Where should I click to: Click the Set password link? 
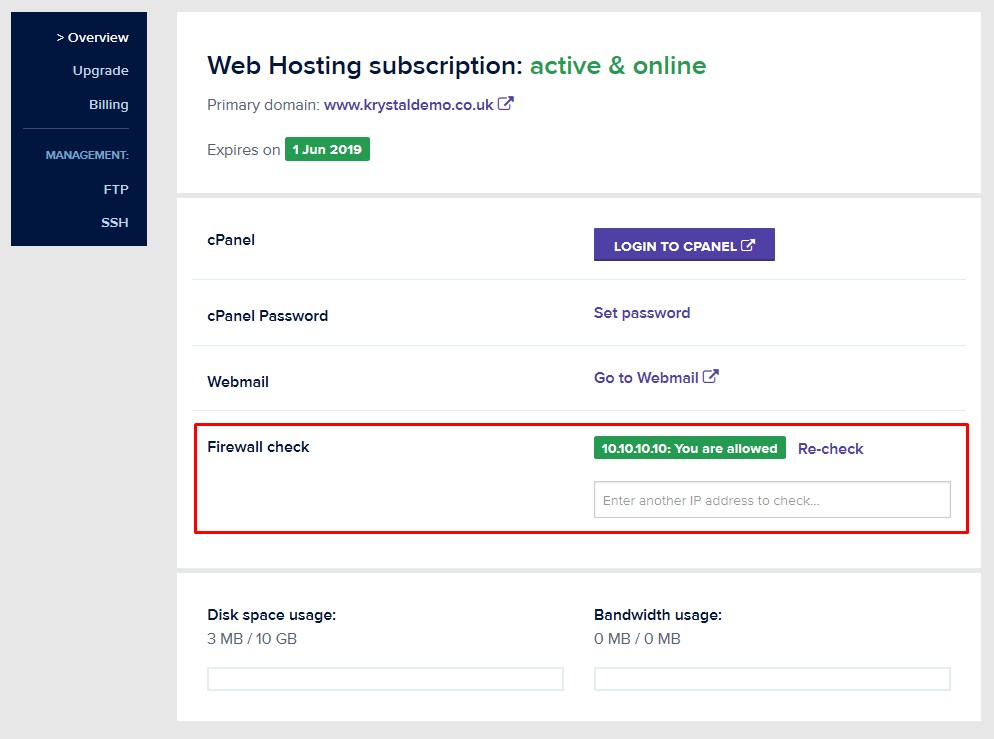tap(642, 313)
